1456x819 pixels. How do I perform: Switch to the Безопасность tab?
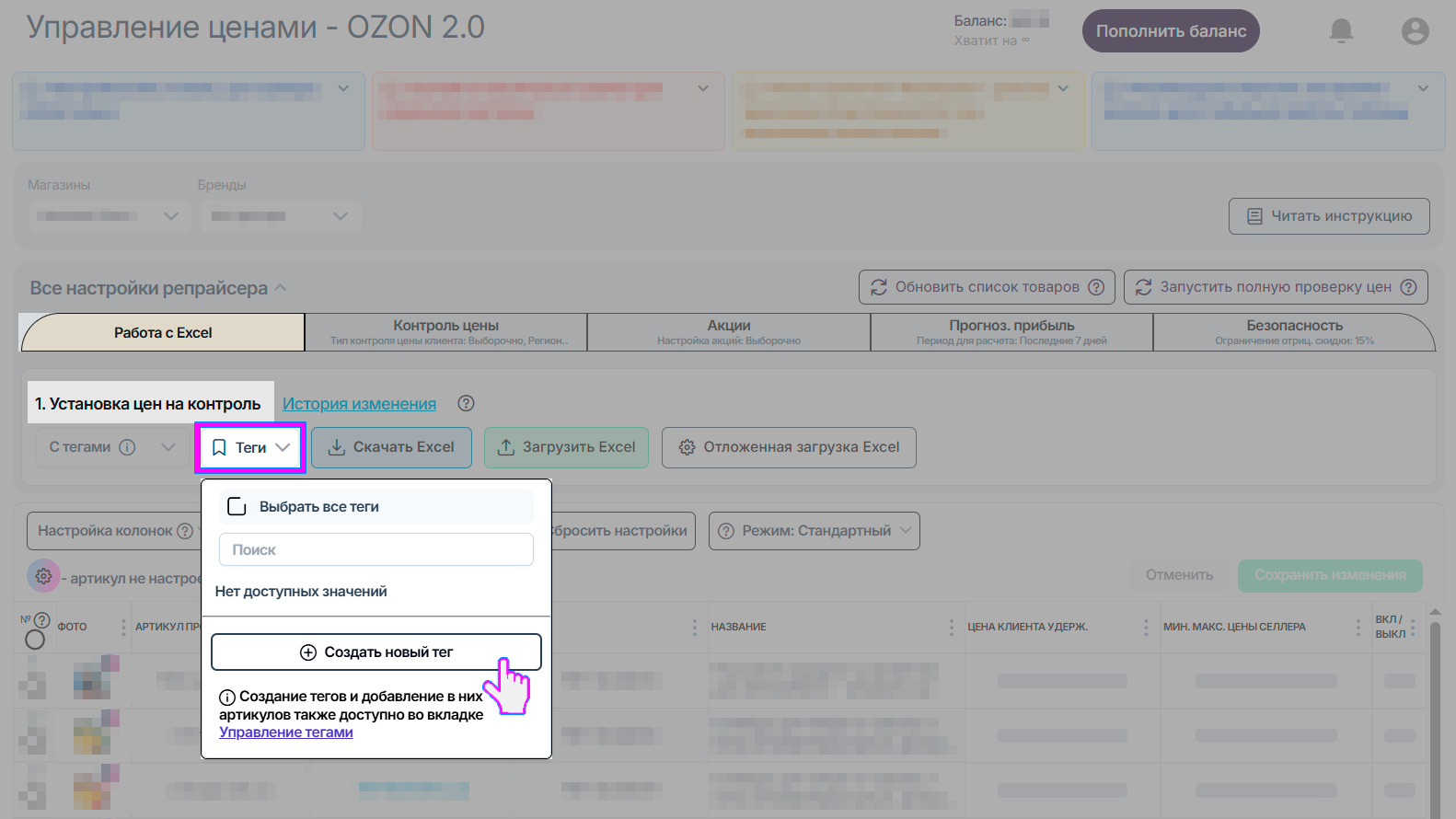pos(1294,332)
